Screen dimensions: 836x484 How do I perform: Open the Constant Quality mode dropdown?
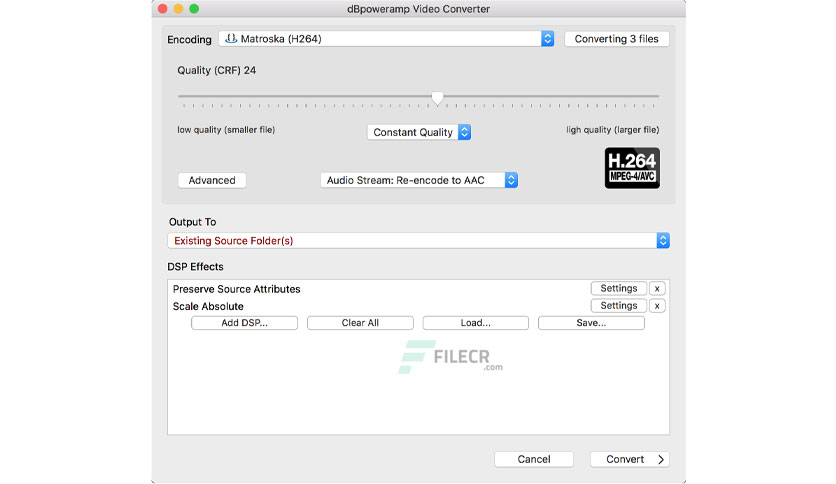tap(419, 132)
